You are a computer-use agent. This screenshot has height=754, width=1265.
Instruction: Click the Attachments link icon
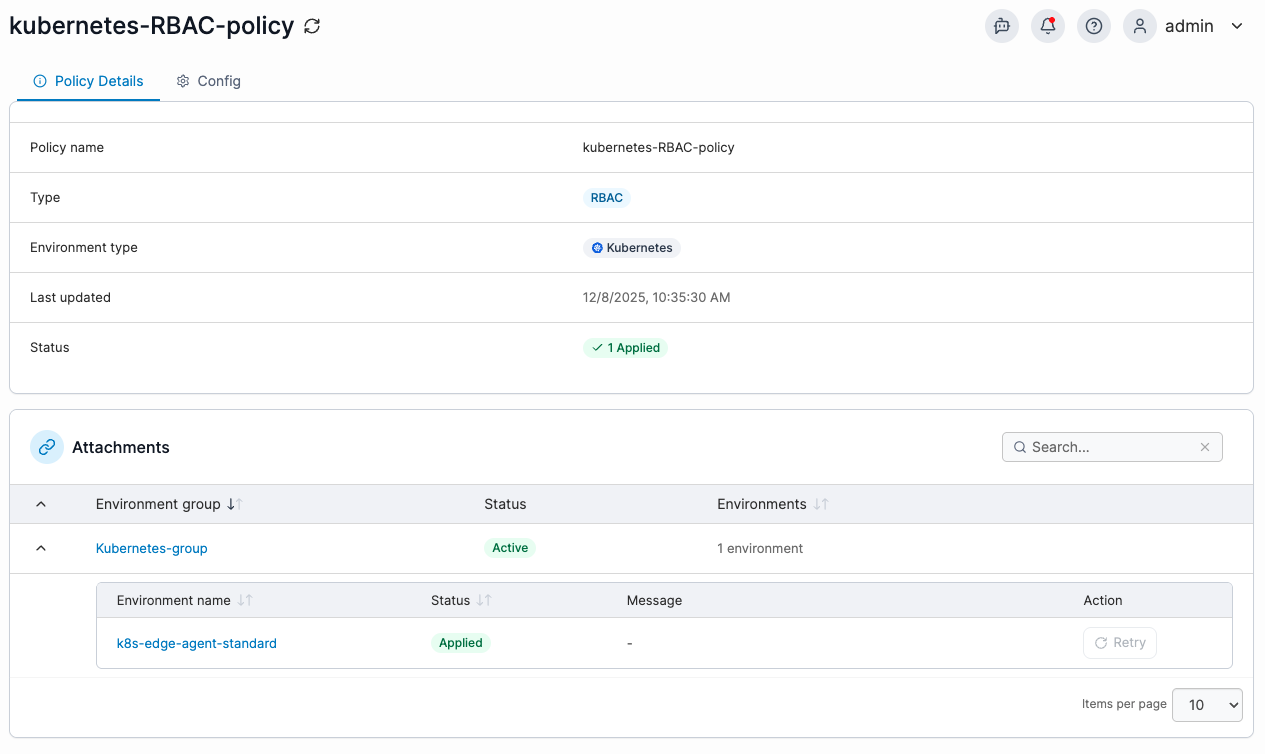pyautogui.click(x=47, y=447)
